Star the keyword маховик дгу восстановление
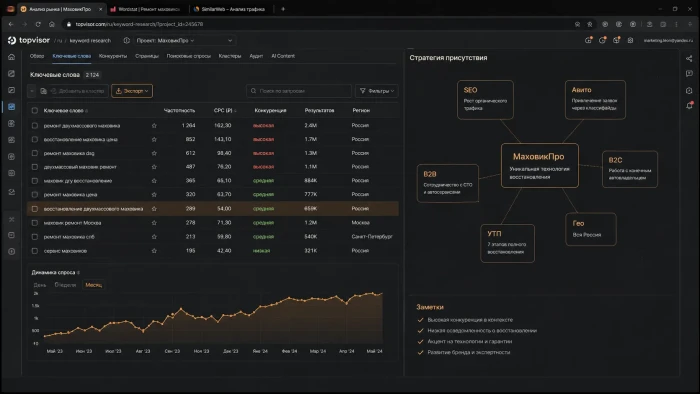This screenshot has width=700, height=394. [x=154, y=181]
